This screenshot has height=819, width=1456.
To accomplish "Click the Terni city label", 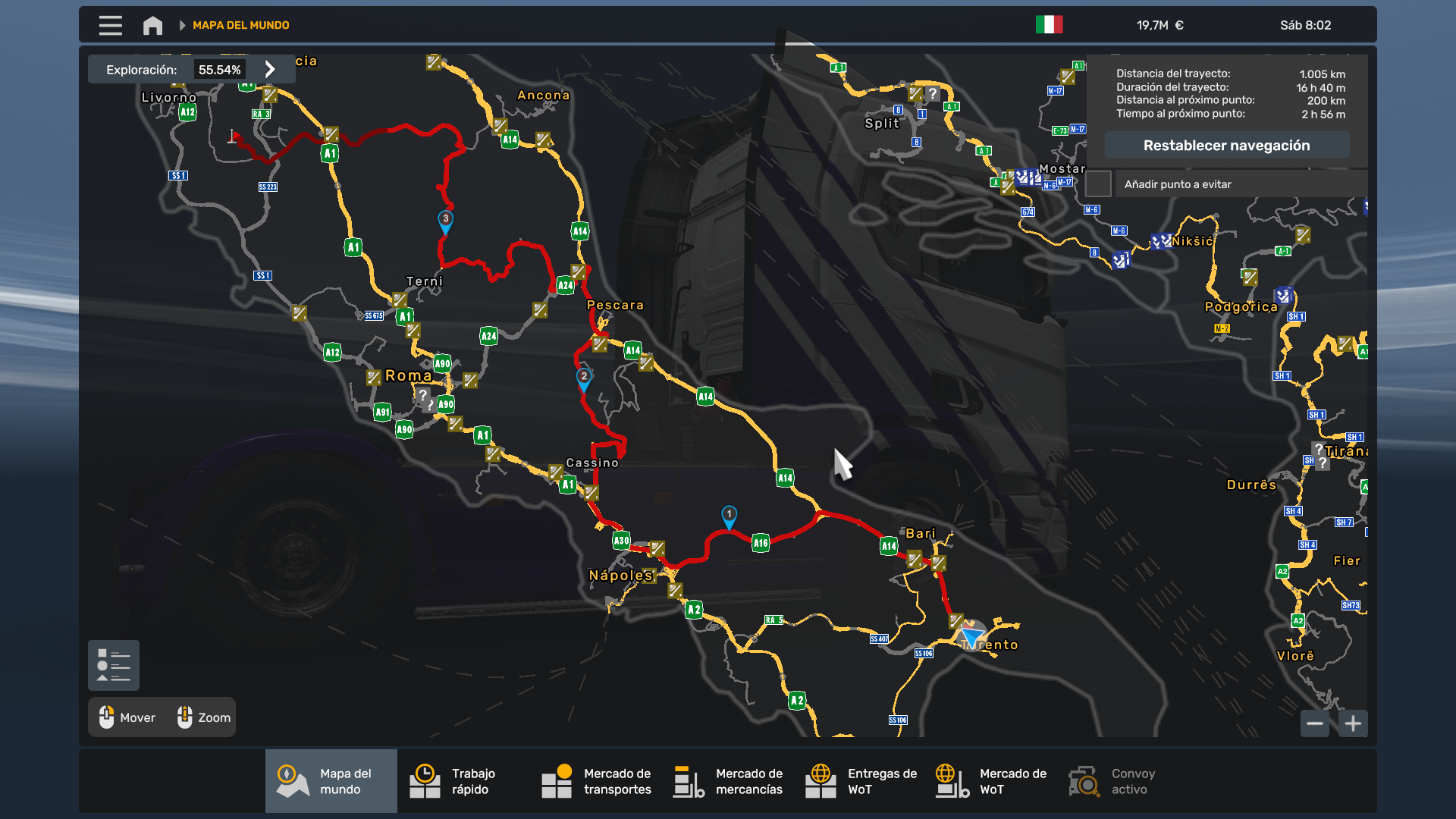I will click(x=425, y=281).
